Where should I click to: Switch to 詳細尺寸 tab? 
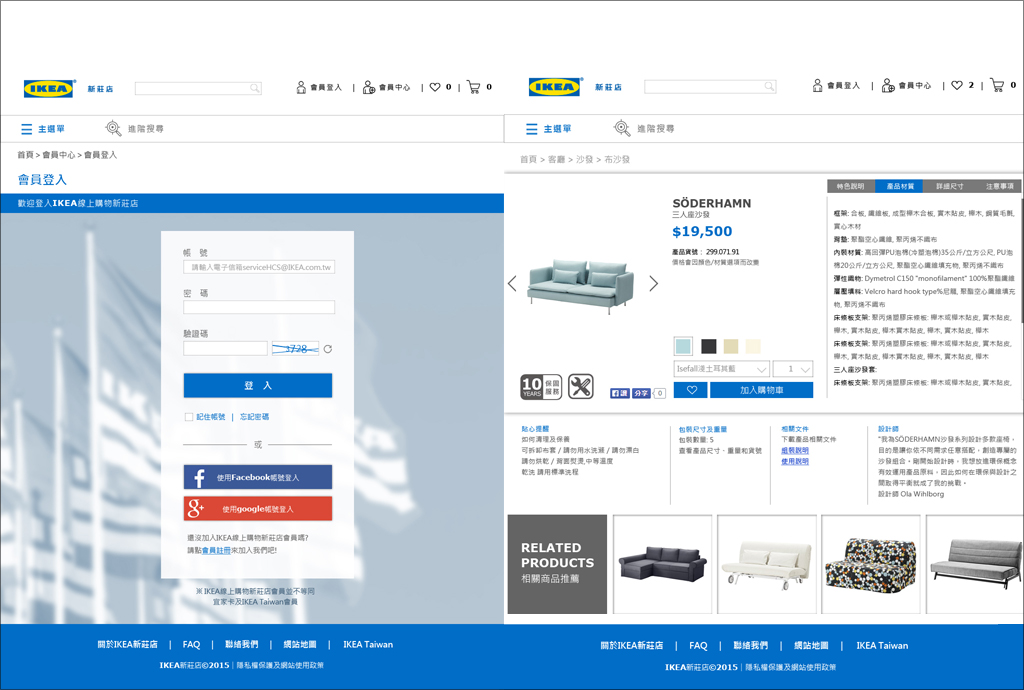pyautogui.click(x=950, y=186)
